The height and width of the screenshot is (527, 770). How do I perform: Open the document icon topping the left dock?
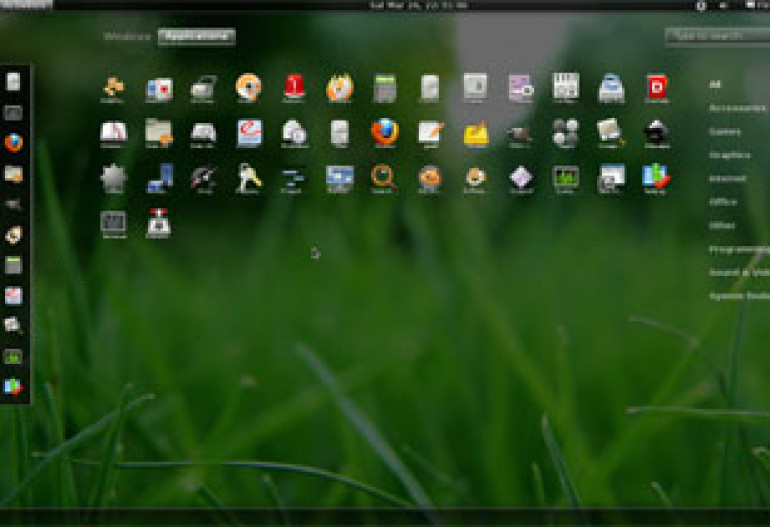pos(13,82)
